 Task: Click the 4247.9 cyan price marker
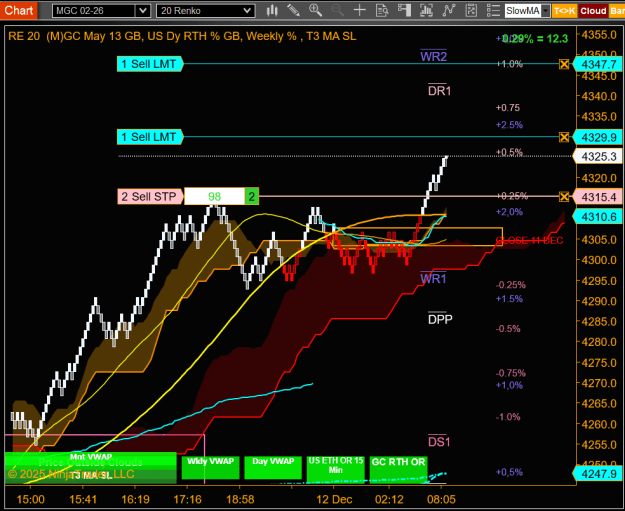(x=598, y=474)
